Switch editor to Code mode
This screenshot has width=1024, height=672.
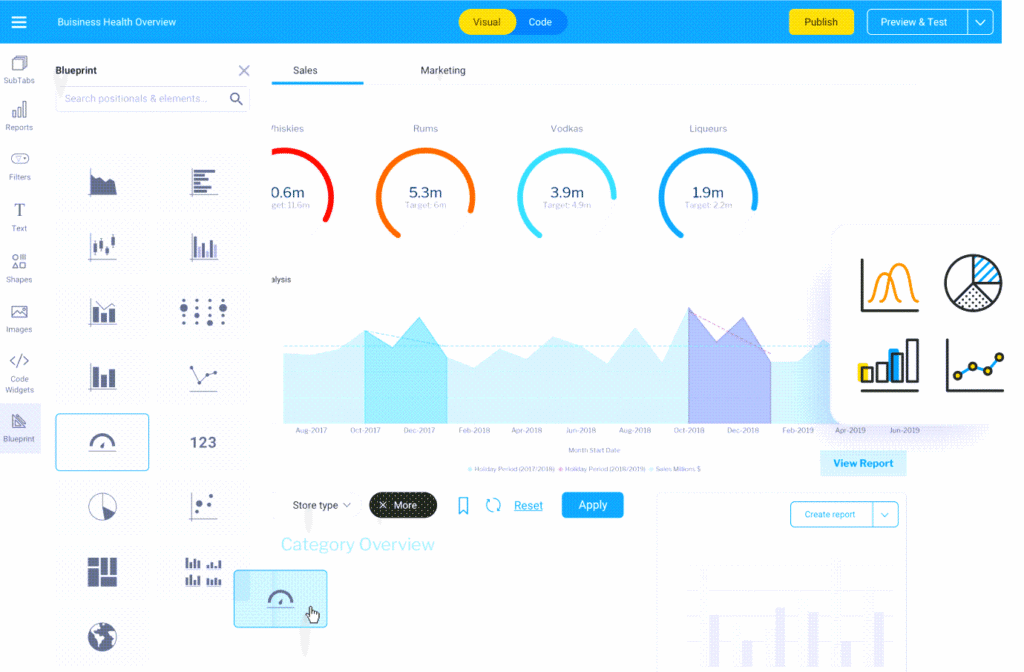click(540, 22)
